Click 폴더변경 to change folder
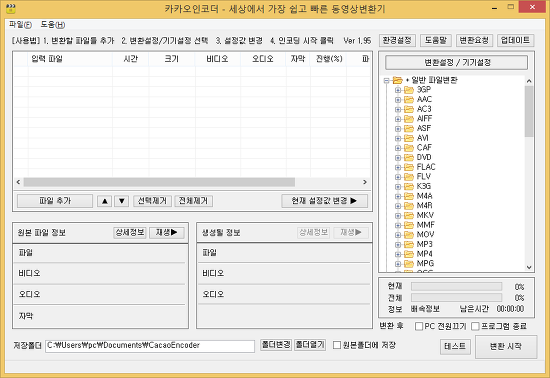550x378 pixels. pyautogui.click(x=276, y=345)
